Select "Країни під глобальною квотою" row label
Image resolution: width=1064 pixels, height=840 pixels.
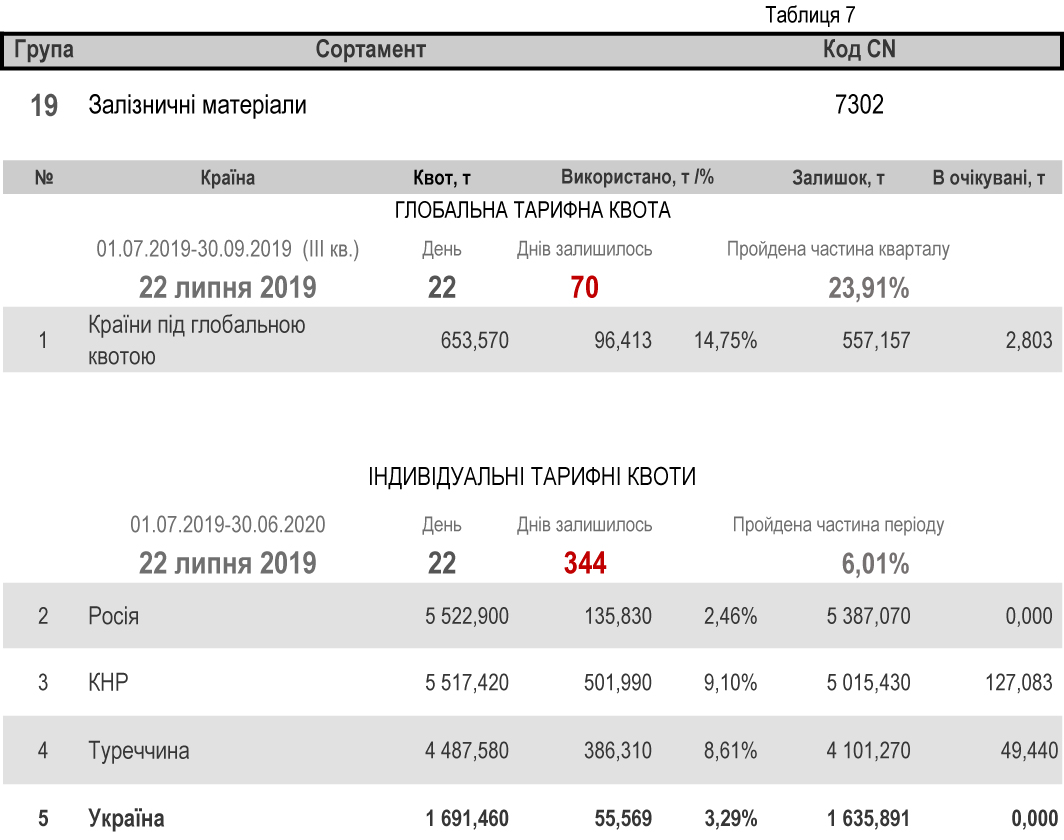tap(197, 340)
